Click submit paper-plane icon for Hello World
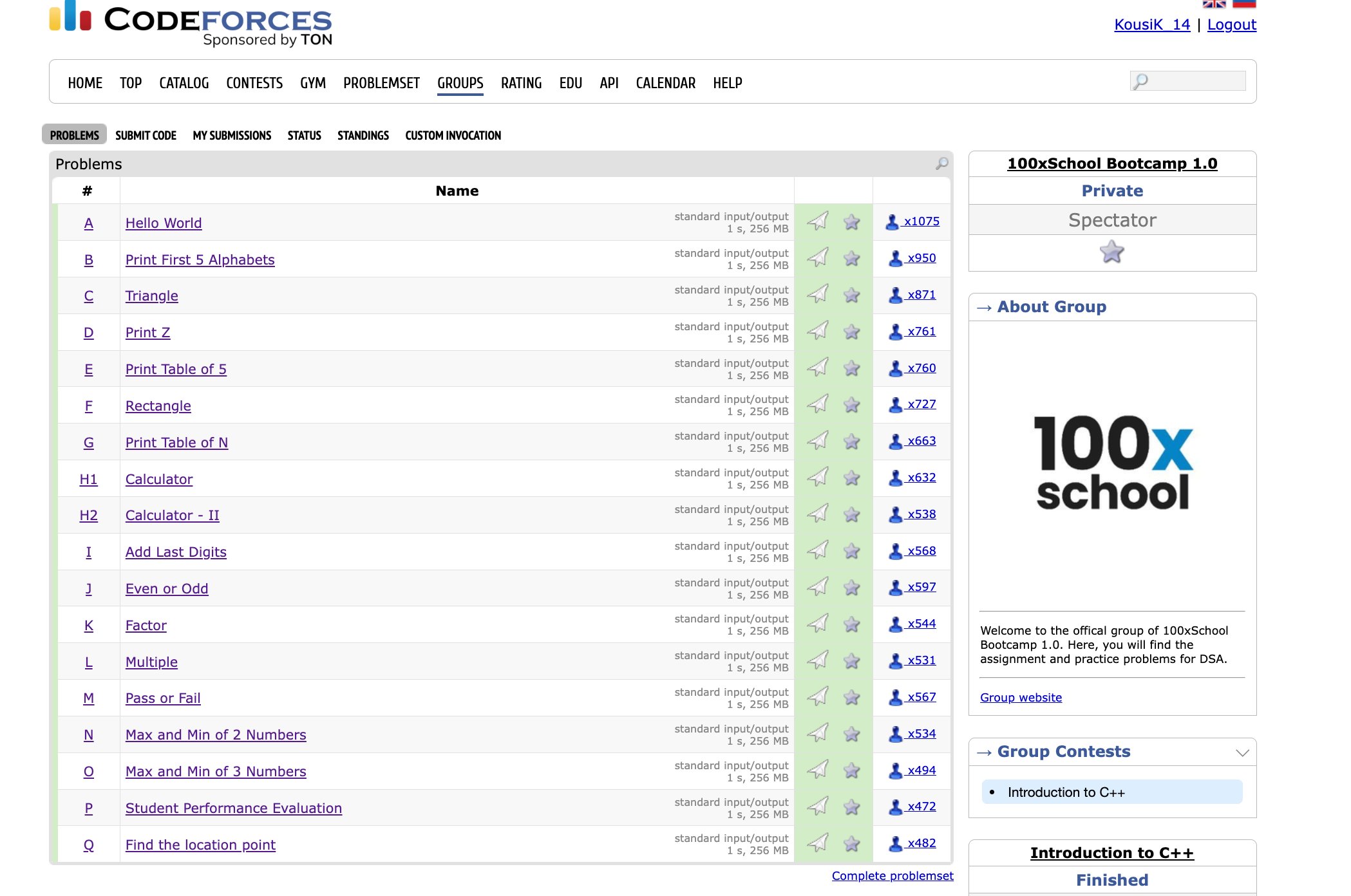This screenshot has width=1351, height=896. (x=818, y=221)
